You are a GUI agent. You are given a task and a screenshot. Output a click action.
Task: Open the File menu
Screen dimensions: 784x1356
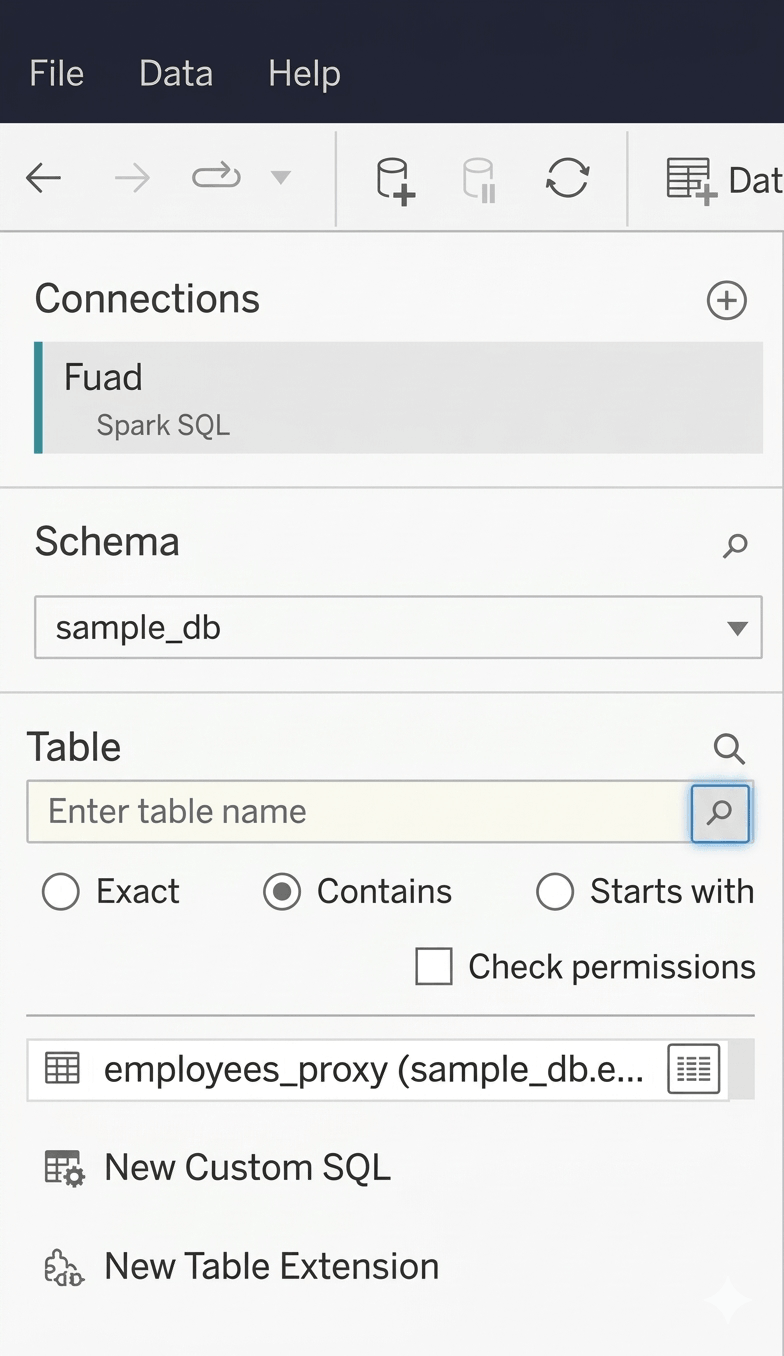57,74
